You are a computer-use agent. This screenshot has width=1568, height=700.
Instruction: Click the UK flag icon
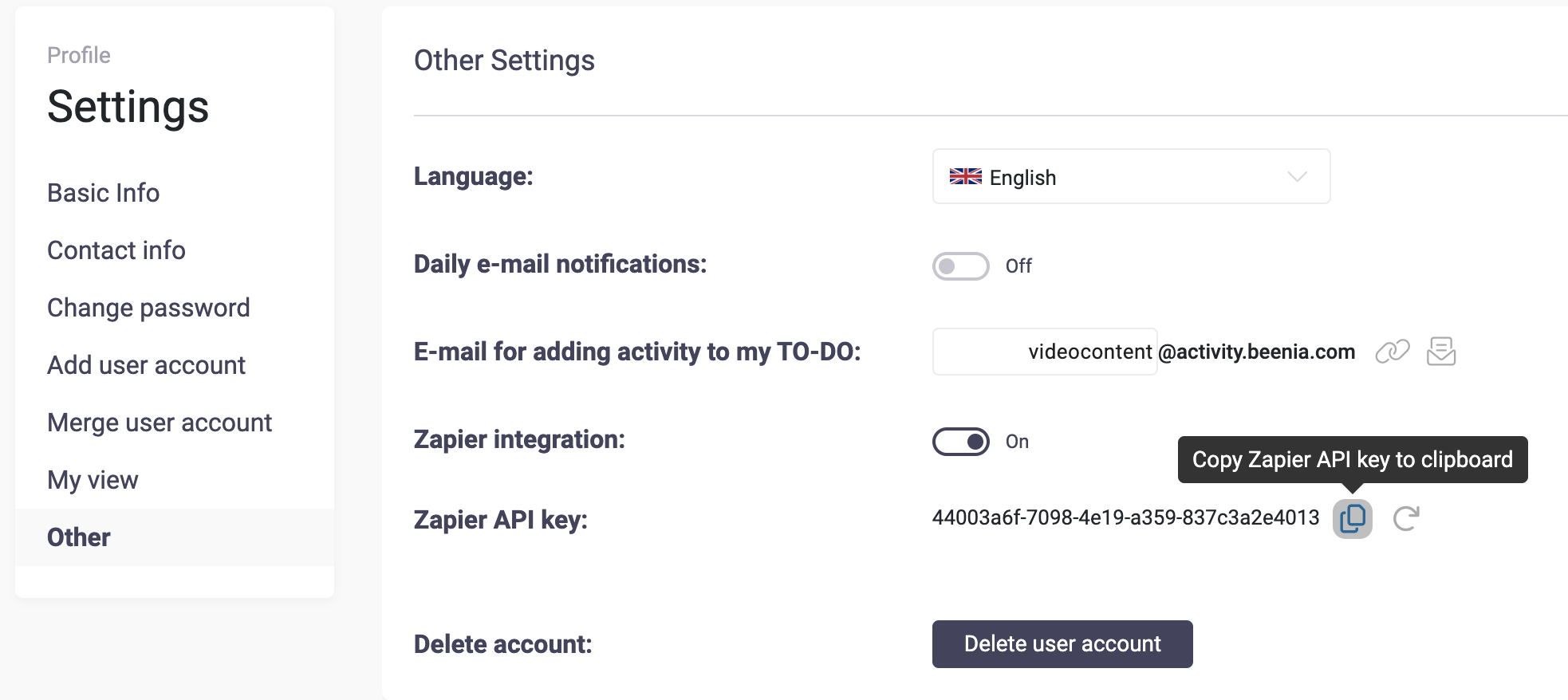coord(965,177)
